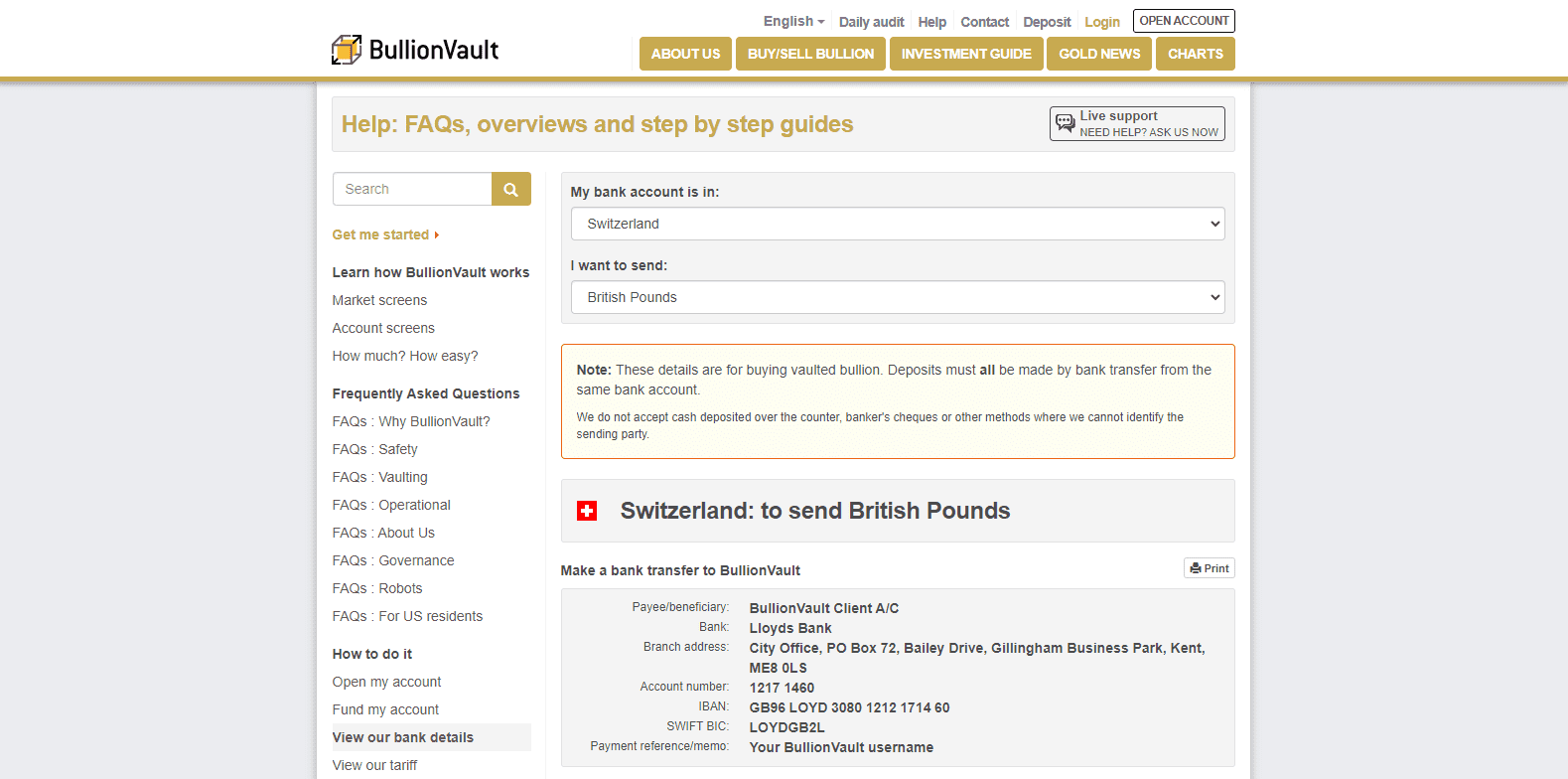This screenshot has width=1568, height=779.
Task: Click the OPEN ACCOUNT button
Action: click(1184, 21)
